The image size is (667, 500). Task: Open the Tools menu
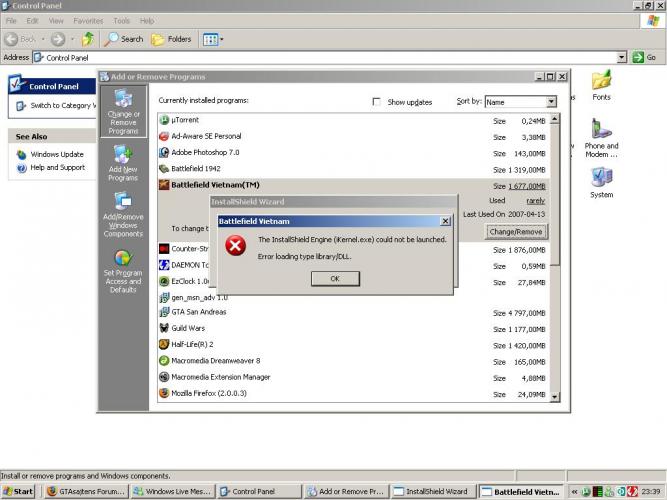tap(121, 20)
